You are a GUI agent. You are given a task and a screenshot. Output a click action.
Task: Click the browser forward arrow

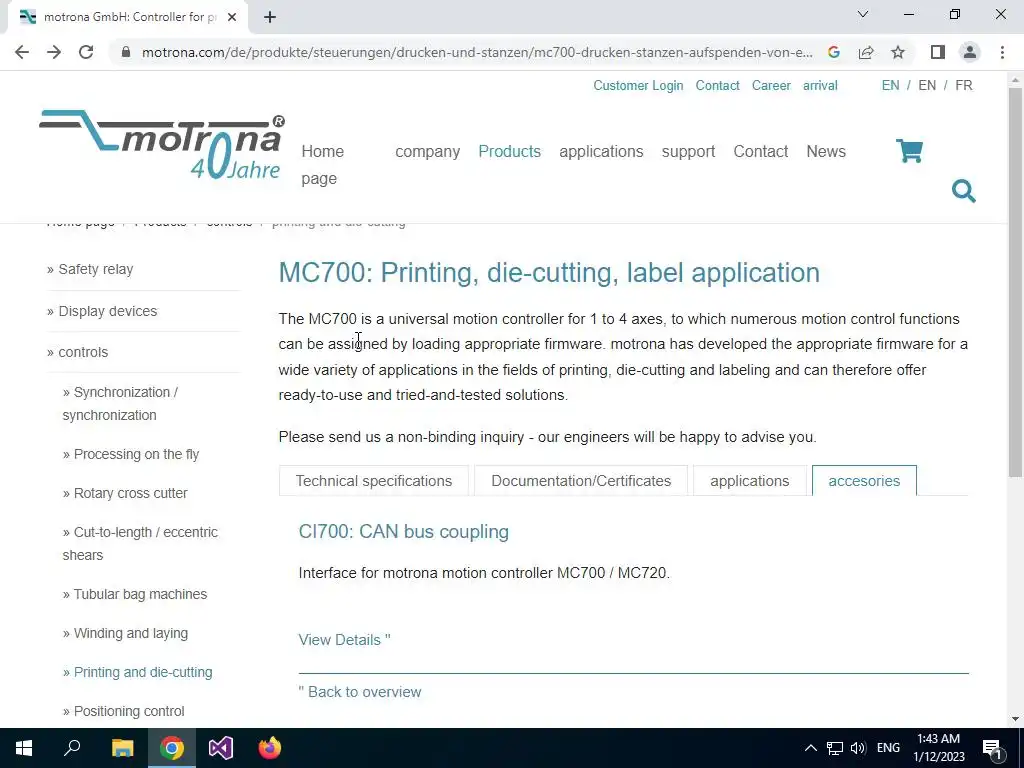[54, 52]
